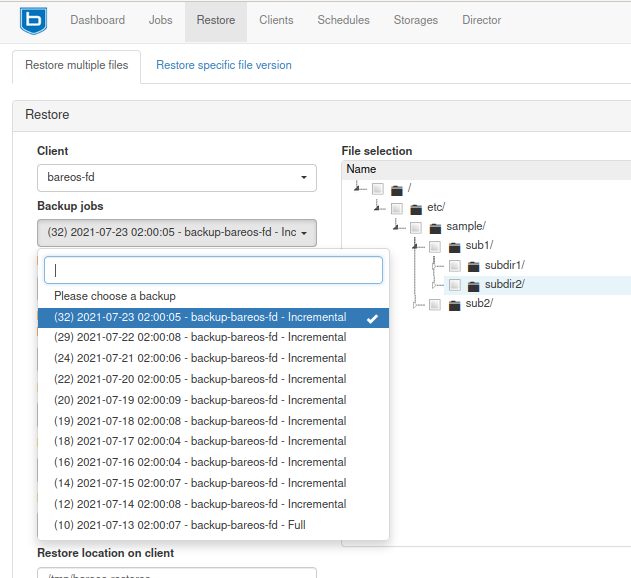Check the box for subdir2/
Image resolution: width=631 pixels, height=578 pixels.
pyautogui.click(x=454, y=285)
